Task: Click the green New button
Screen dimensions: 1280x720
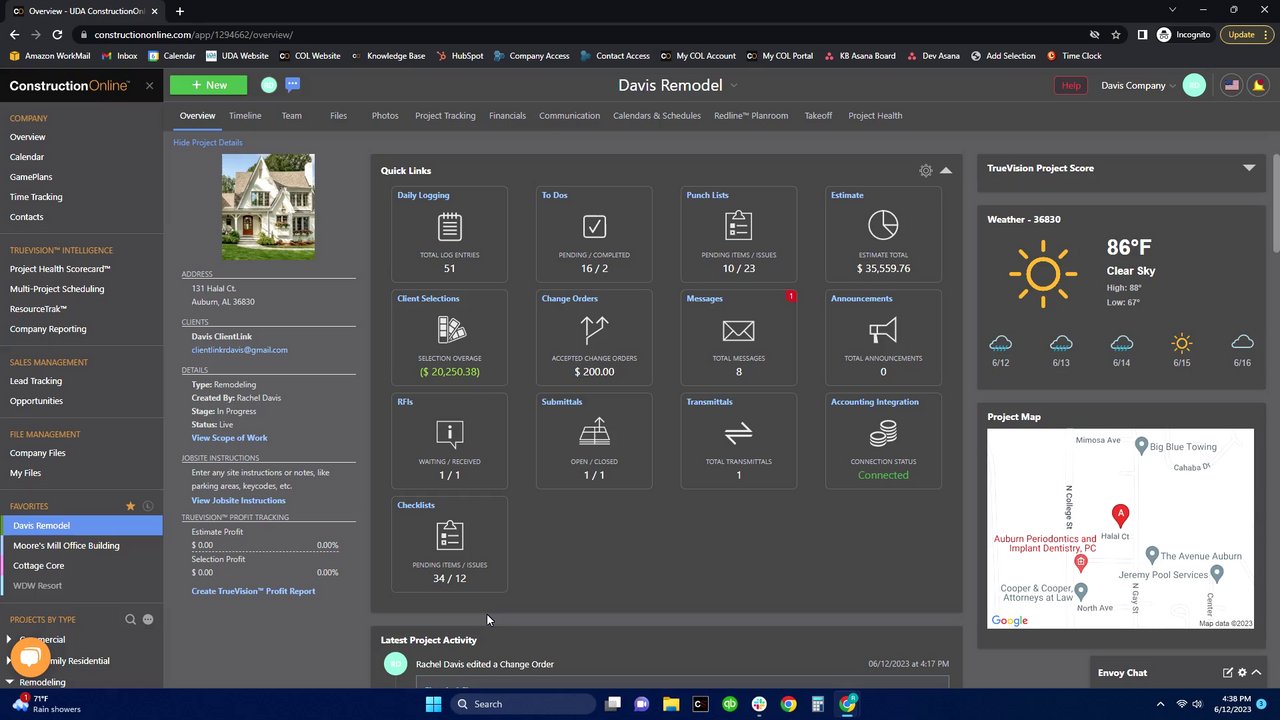Action: (209, 86)
